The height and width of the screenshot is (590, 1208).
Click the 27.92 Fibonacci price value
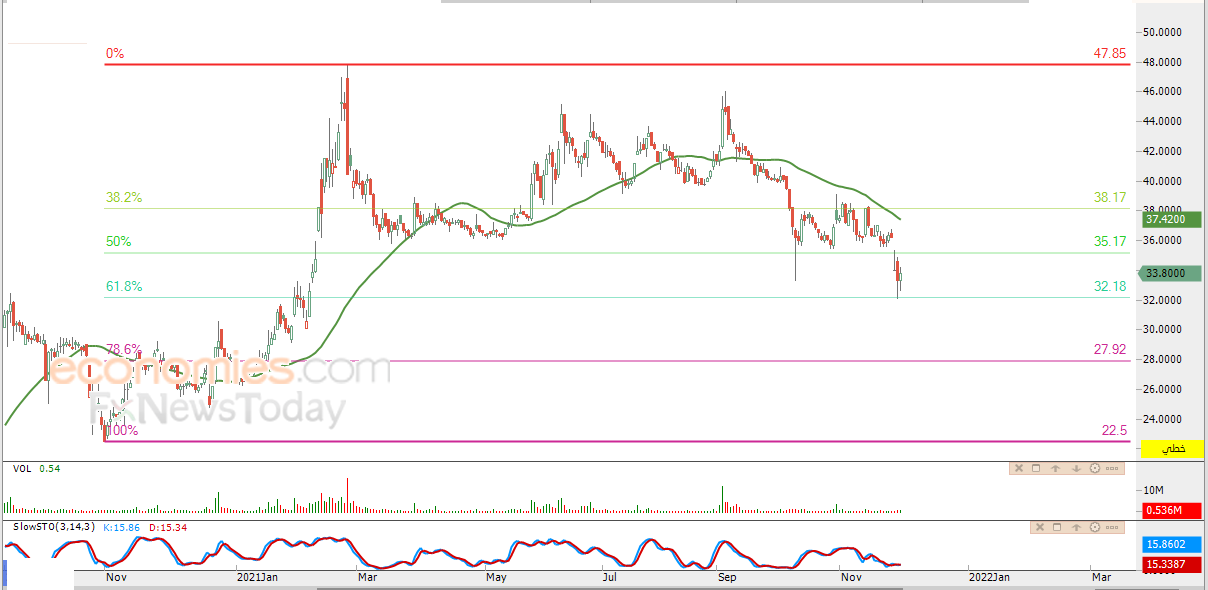click(1110, 349)
